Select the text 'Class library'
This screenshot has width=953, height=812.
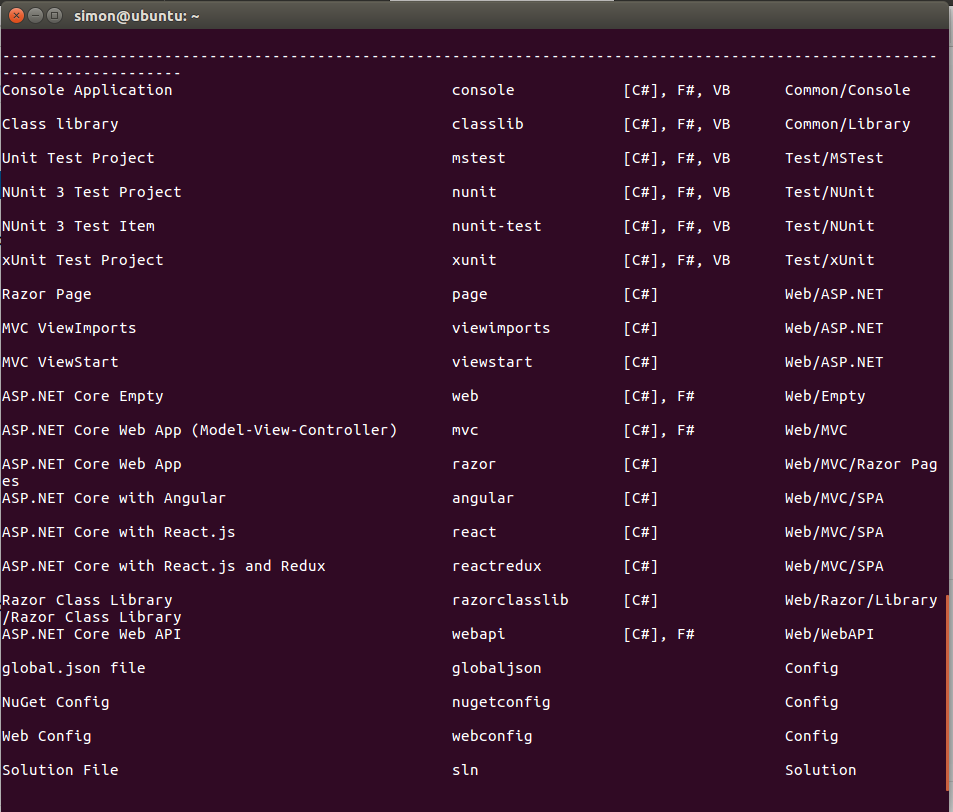[60, 125]
